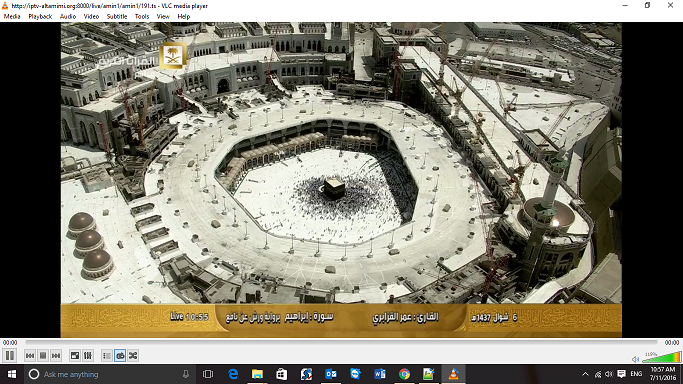Stop playback with the stop button

click(x=43, y=356)
